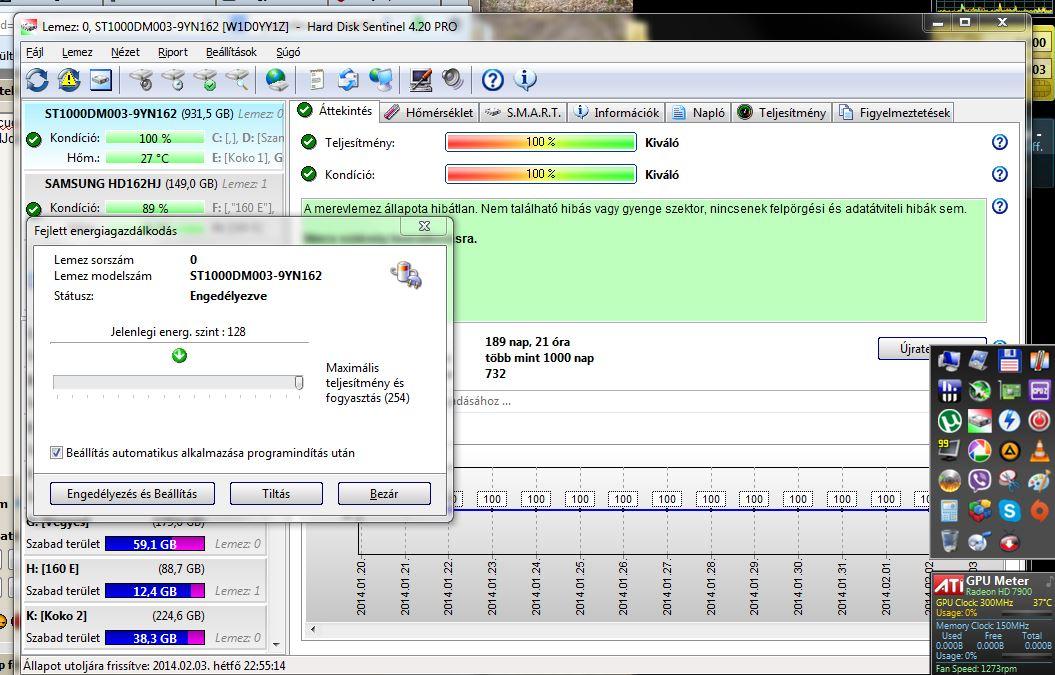Open the Súgó menu
Viewport: 1055px width, 675px height.
pos(288,52)
